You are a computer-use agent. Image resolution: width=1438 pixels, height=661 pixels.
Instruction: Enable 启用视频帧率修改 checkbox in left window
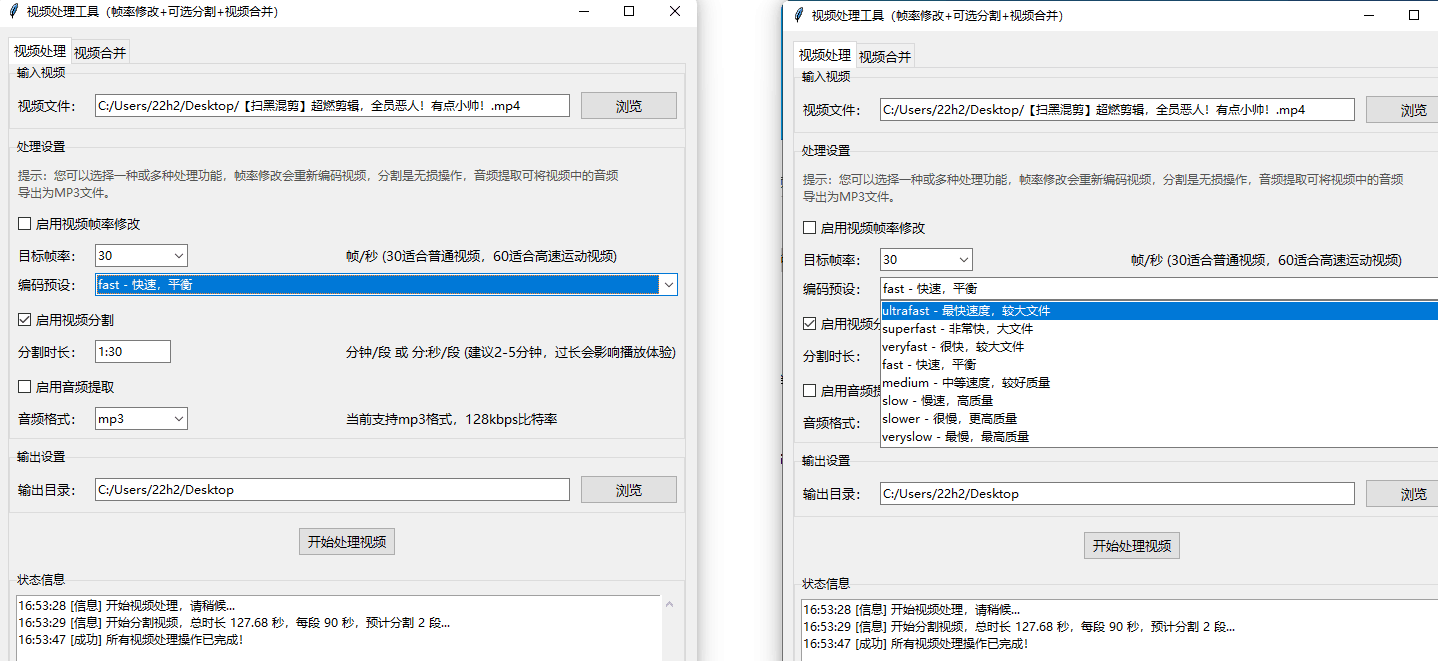[x=25, y=224]
